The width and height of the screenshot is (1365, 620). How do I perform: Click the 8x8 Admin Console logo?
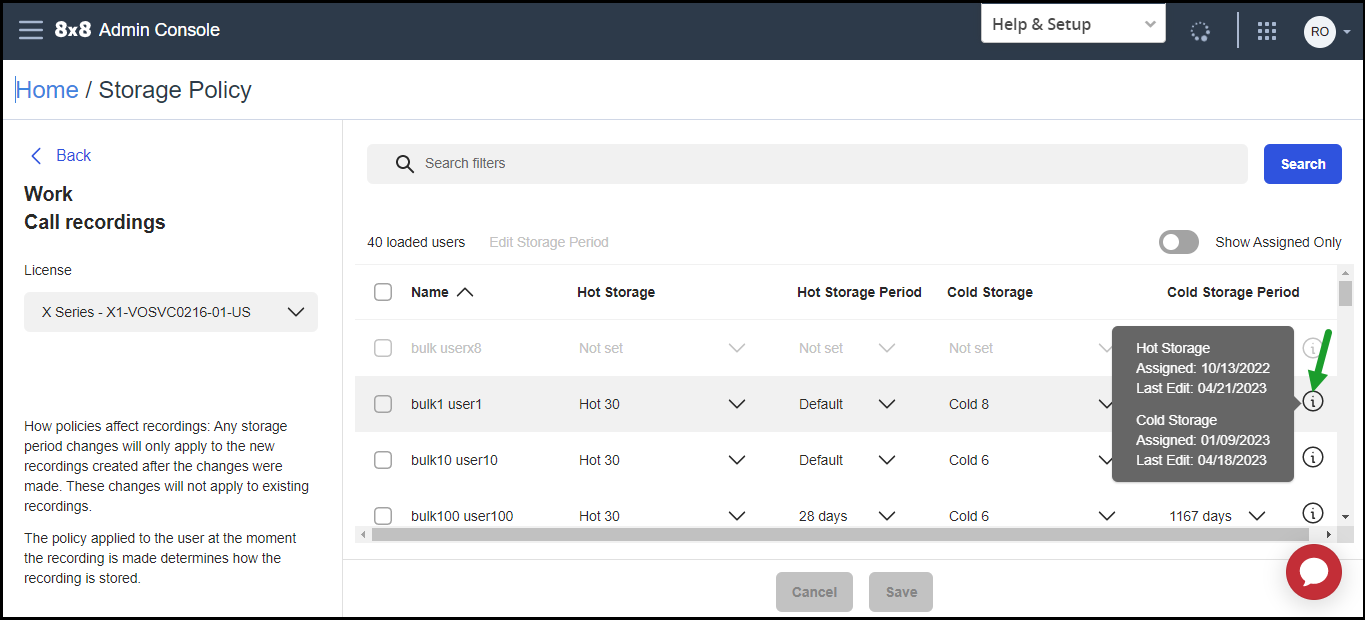click(137, 30)
